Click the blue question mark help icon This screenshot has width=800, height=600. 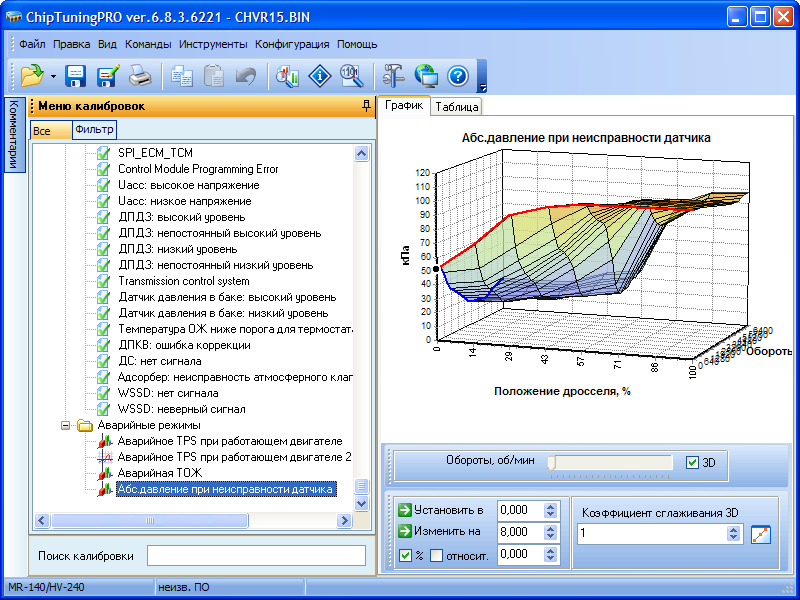(458, 76)
